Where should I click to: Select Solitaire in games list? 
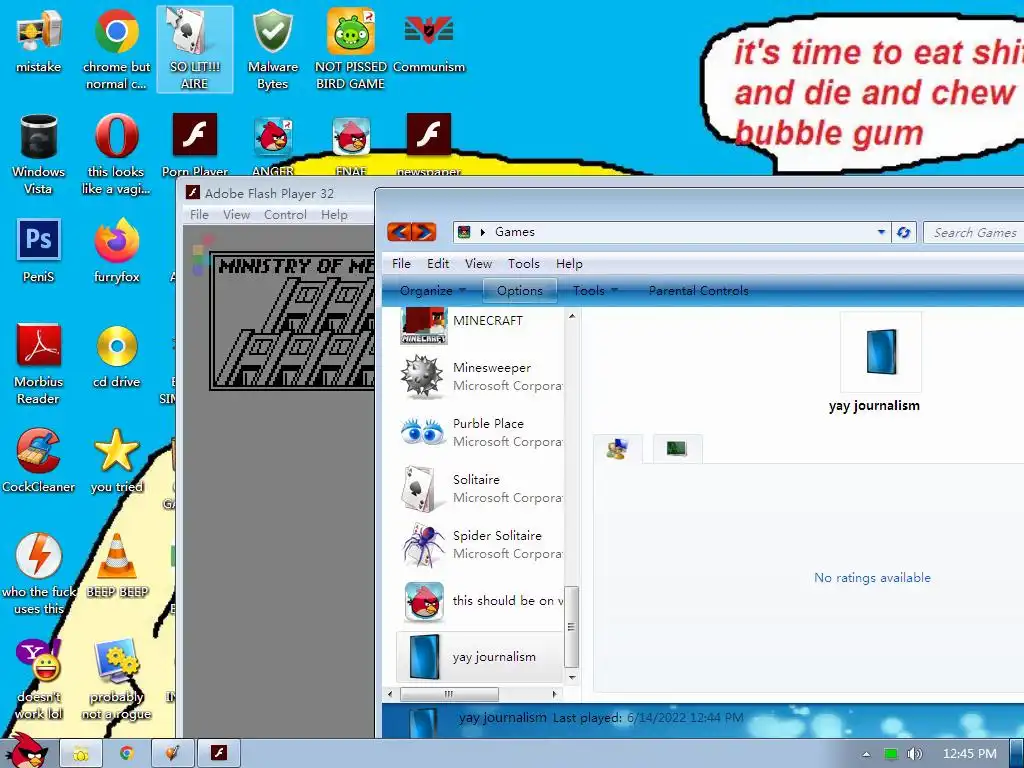[x=480, y=488]
